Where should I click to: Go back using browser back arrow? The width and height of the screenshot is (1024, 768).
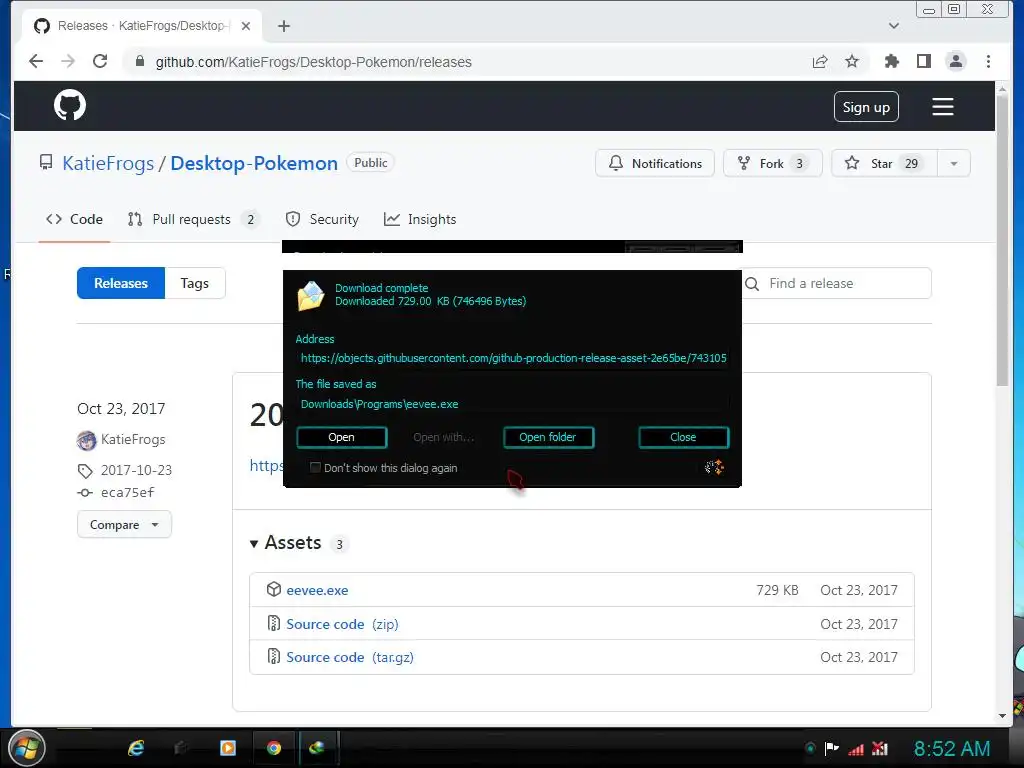coord(36,61)
